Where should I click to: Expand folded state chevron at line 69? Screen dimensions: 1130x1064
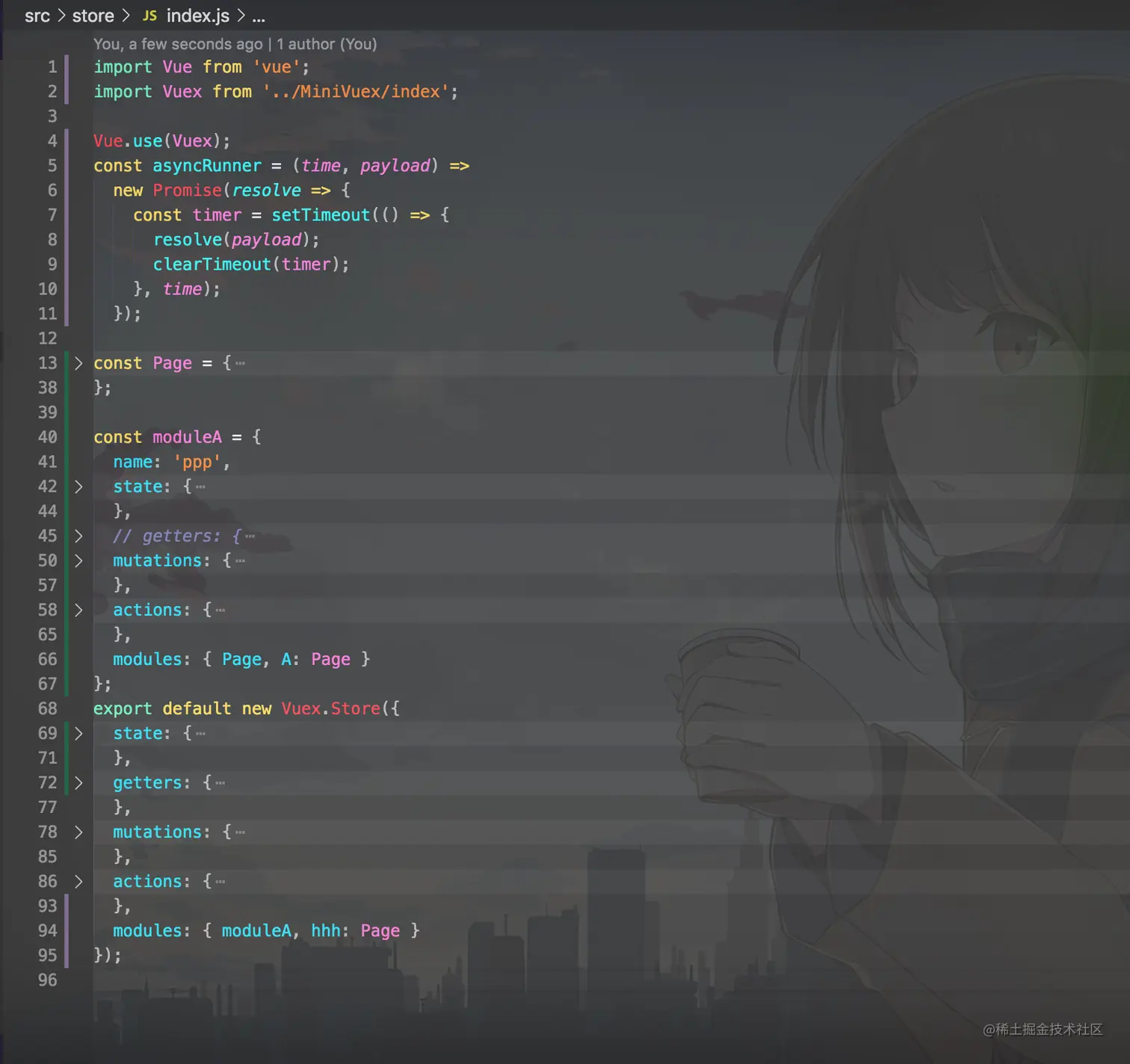pyautogui.click(x=78, y=733)
